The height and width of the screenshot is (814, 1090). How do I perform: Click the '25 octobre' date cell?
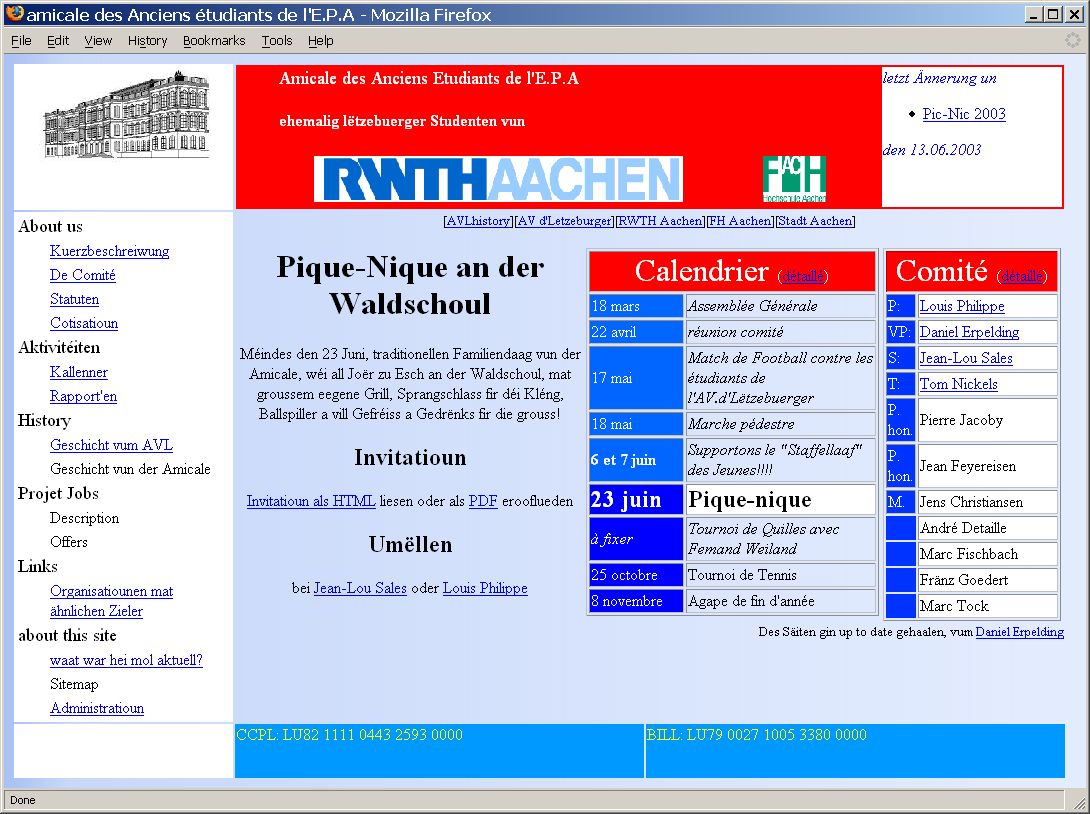pos(636,575)
